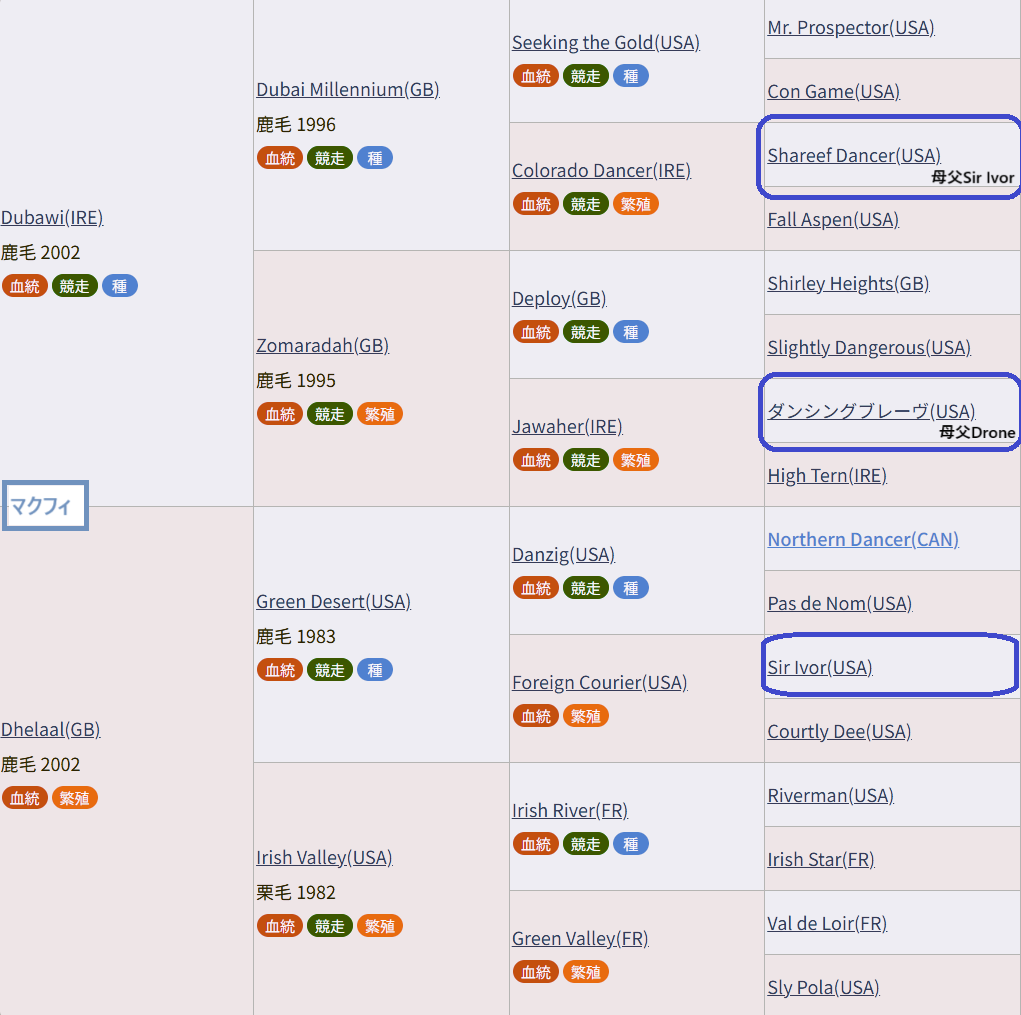Click 血統 badge under Green Desert
Image resolution: width=1021 pixels, height=1015 pixels.
(280, 670)
